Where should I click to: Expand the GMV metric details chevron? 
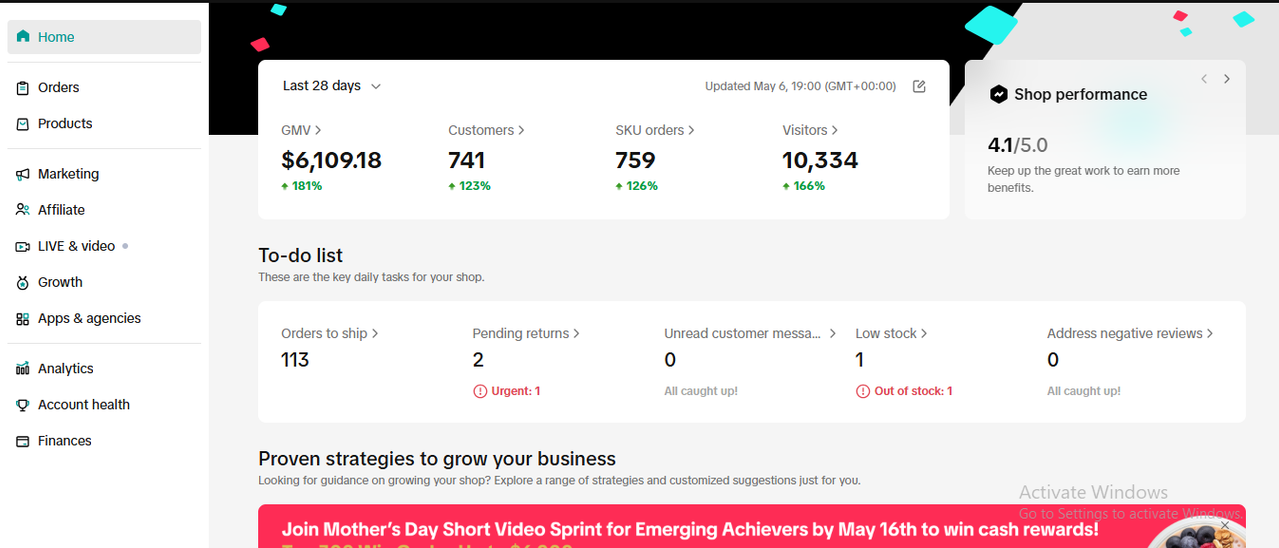click(x=318, y=131)
